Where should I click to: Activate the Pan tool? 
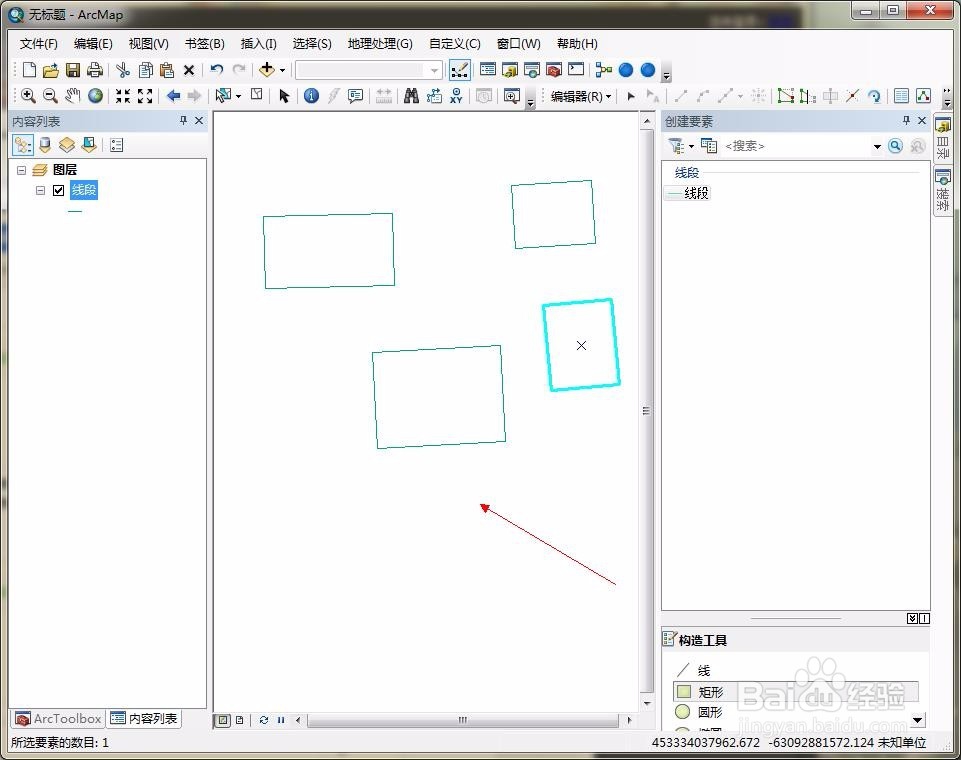pos(71,95)
